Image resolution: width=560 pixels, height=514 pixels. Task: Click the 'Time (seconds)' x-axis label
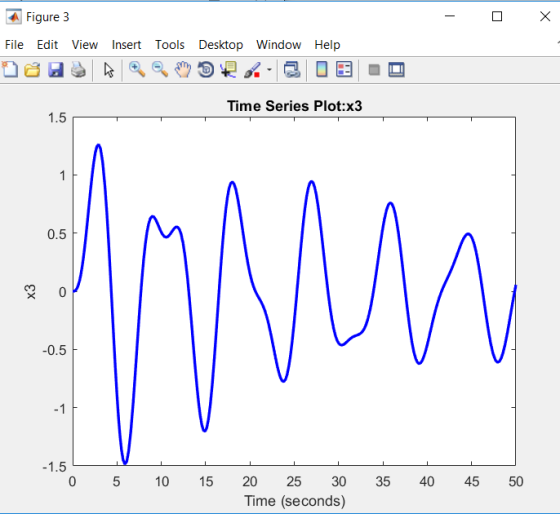(295, 501)
